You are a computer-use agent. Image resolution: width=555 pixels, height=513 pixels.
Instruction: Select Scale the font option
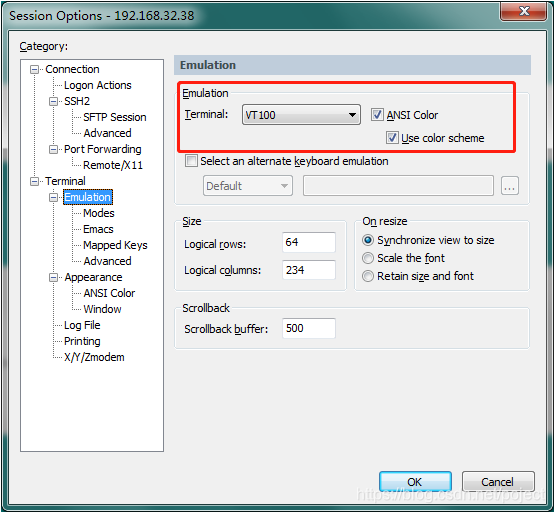click(368, 258)
